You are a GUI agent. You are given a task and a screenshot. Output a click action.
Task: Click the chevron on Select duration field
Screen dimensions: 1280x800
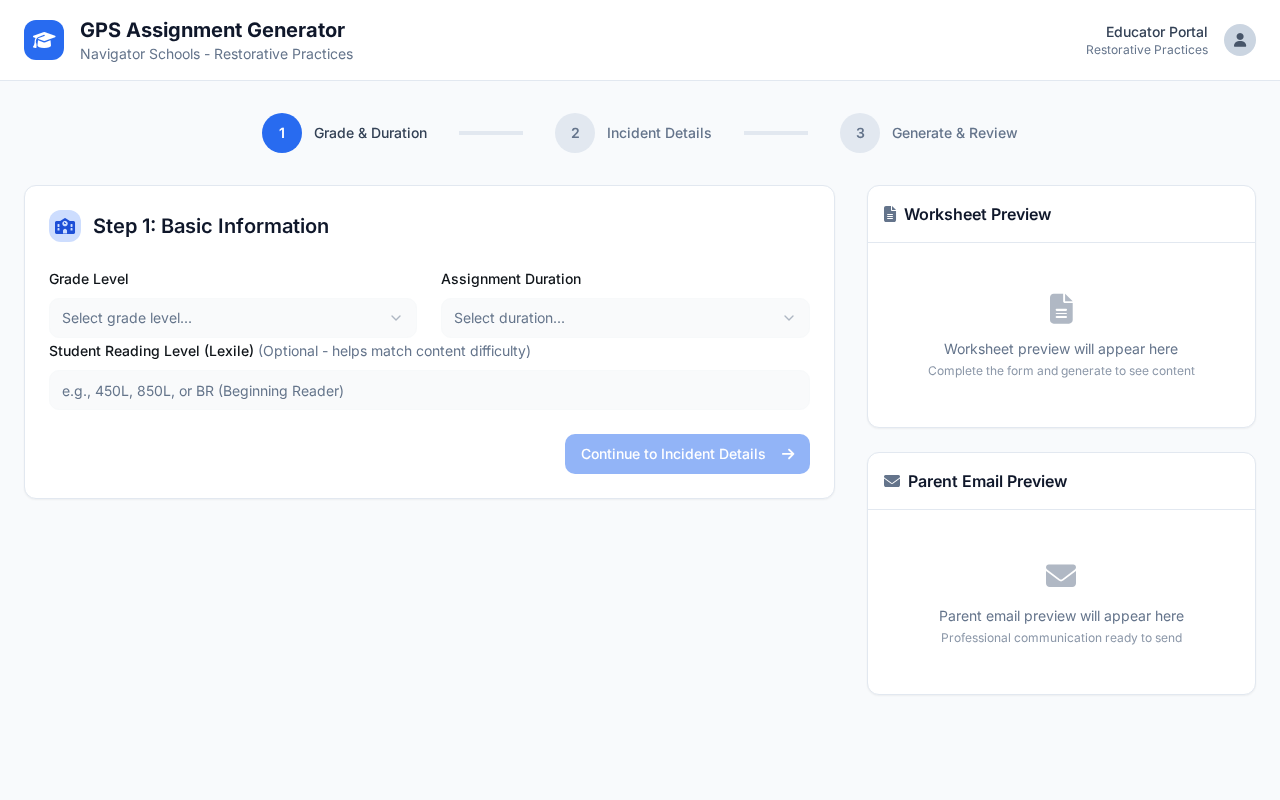(x=789, y=318)
